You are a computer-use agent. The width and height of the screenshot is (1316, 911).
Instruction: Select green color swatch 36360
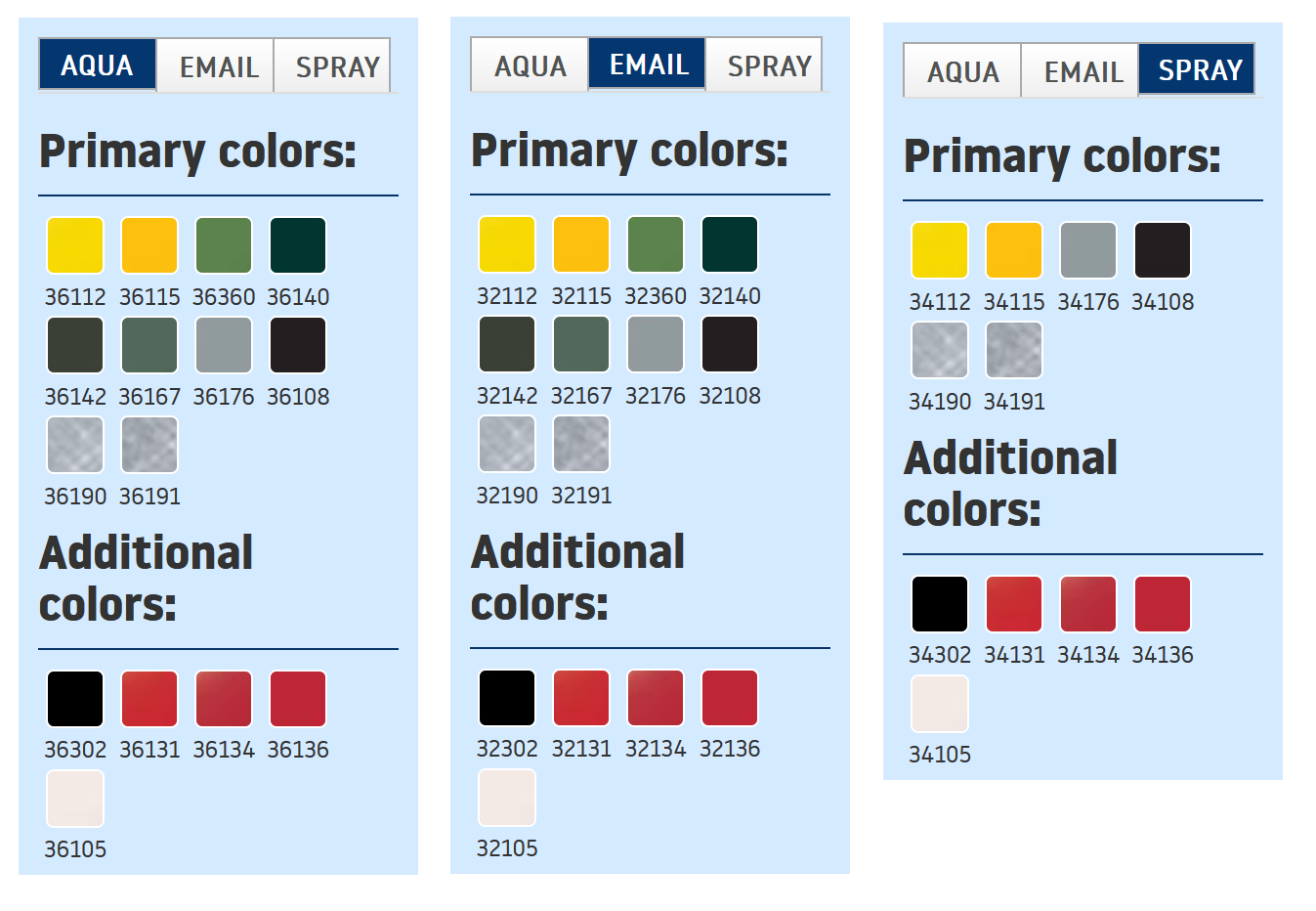(224, 245)
